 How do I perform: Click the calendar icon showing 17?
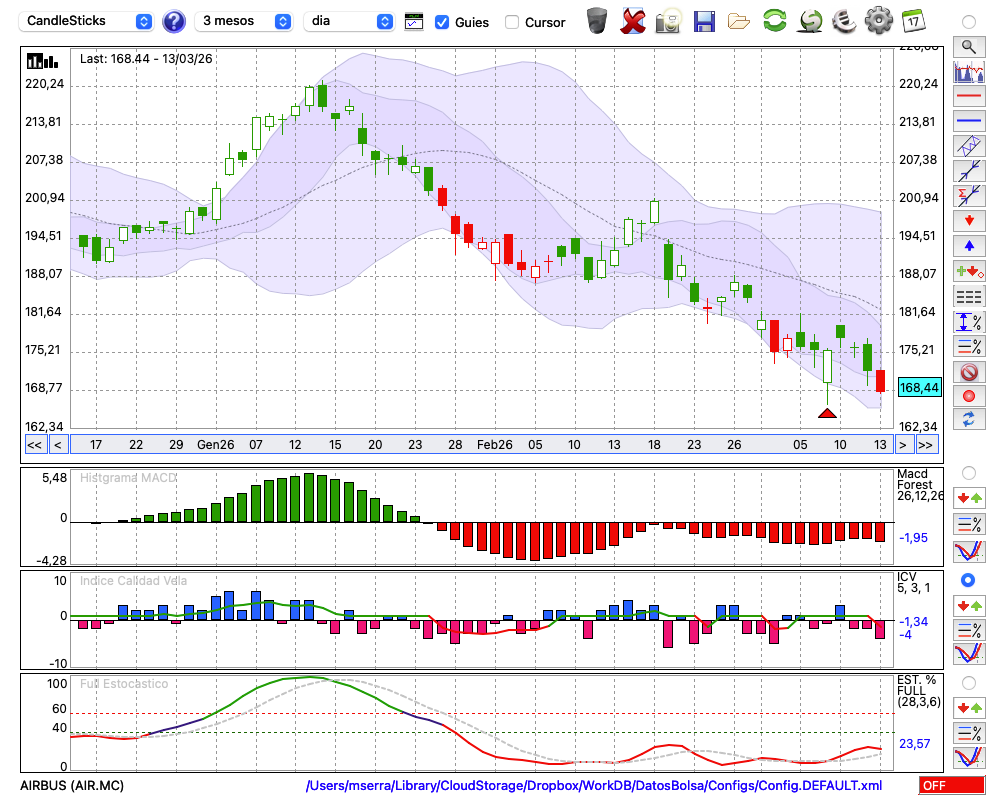coord(912,20)
